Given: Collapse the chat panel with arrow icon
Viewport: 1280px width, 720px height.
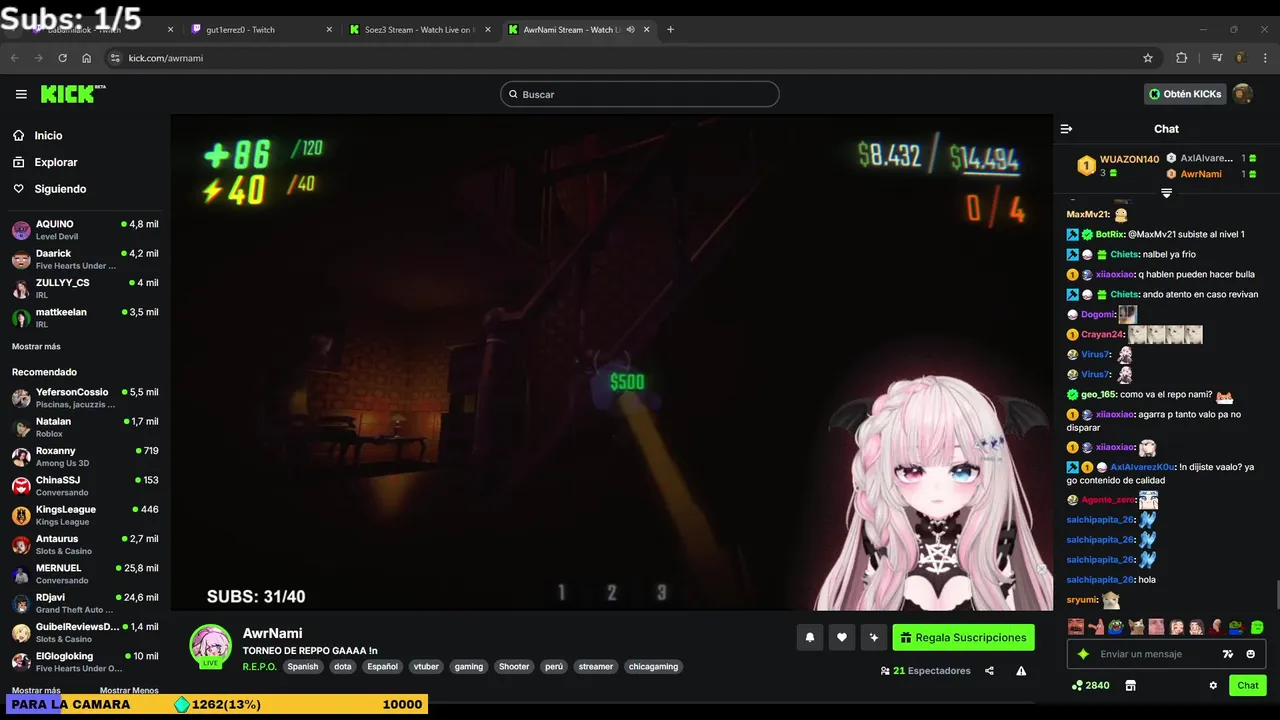Looking at the screenshot, I should click(1066, 129).
